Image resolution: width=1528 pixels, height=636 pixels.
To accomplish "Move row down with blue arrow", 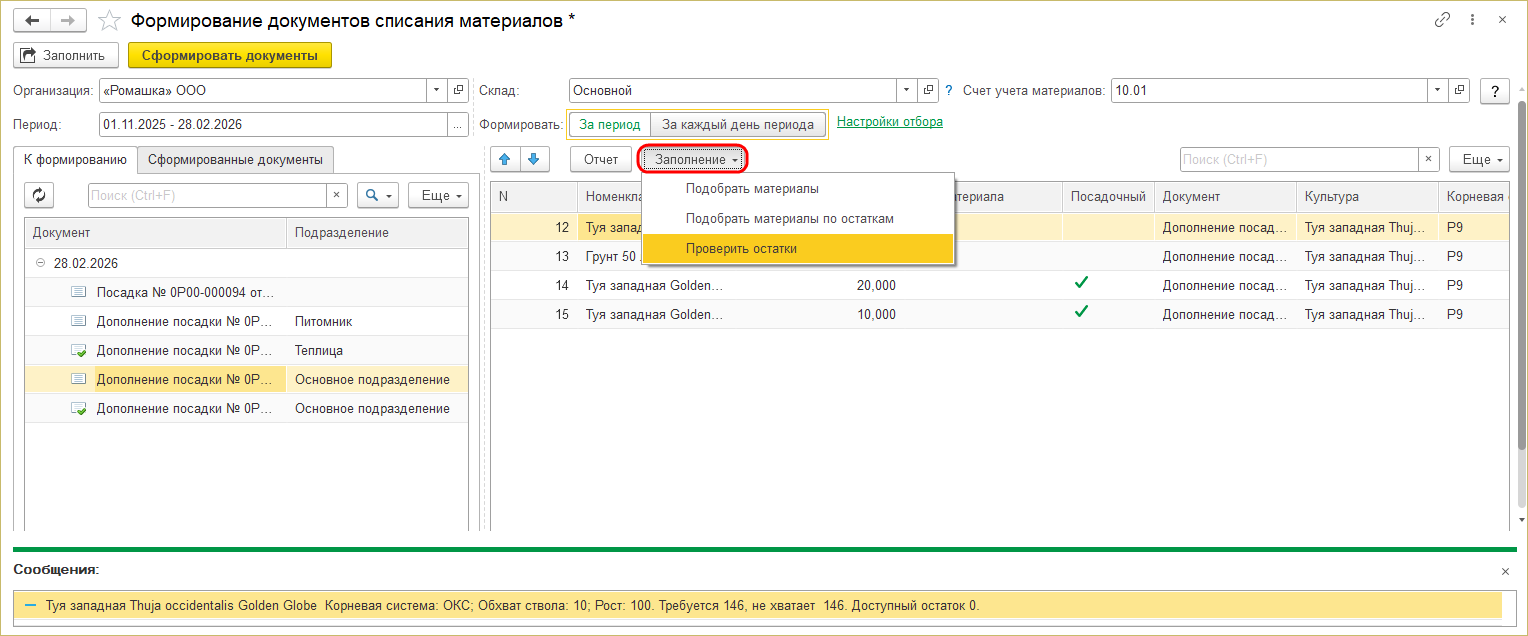I will pyautogui.click(x=534, y=159).
